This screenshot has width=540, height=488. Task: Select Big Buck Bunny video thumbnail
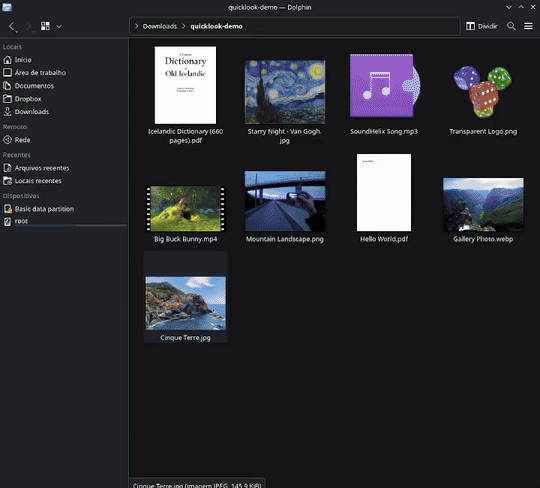pyautogui.click(x=185, y=209)
